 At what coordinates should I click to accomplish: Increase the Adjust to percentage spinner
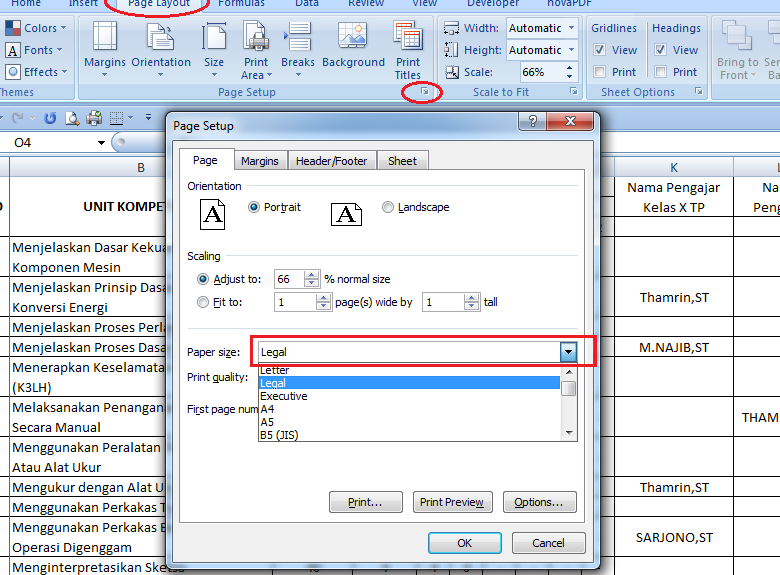click(311, 275)
